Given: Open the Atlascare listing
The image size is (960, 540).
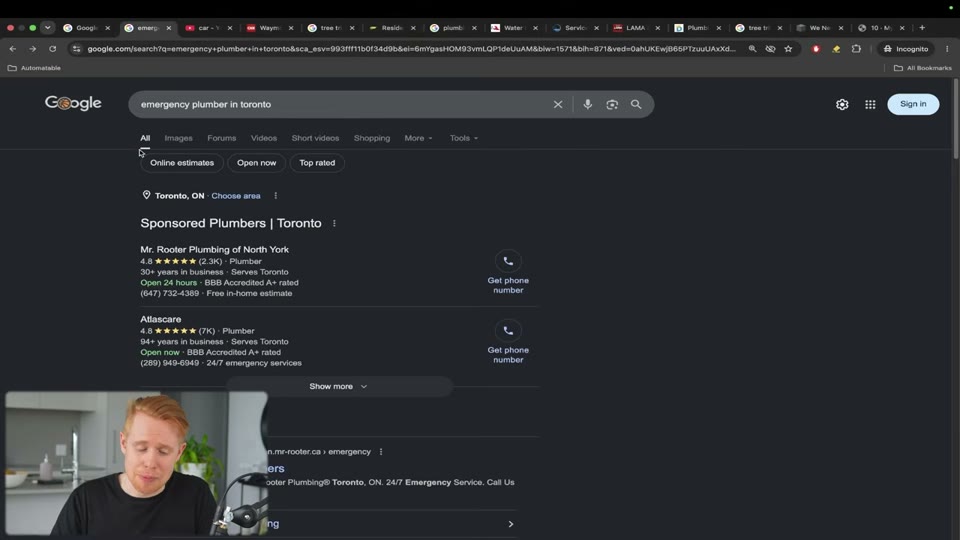Looking at the screenshot, I should (x=160, y=320).
